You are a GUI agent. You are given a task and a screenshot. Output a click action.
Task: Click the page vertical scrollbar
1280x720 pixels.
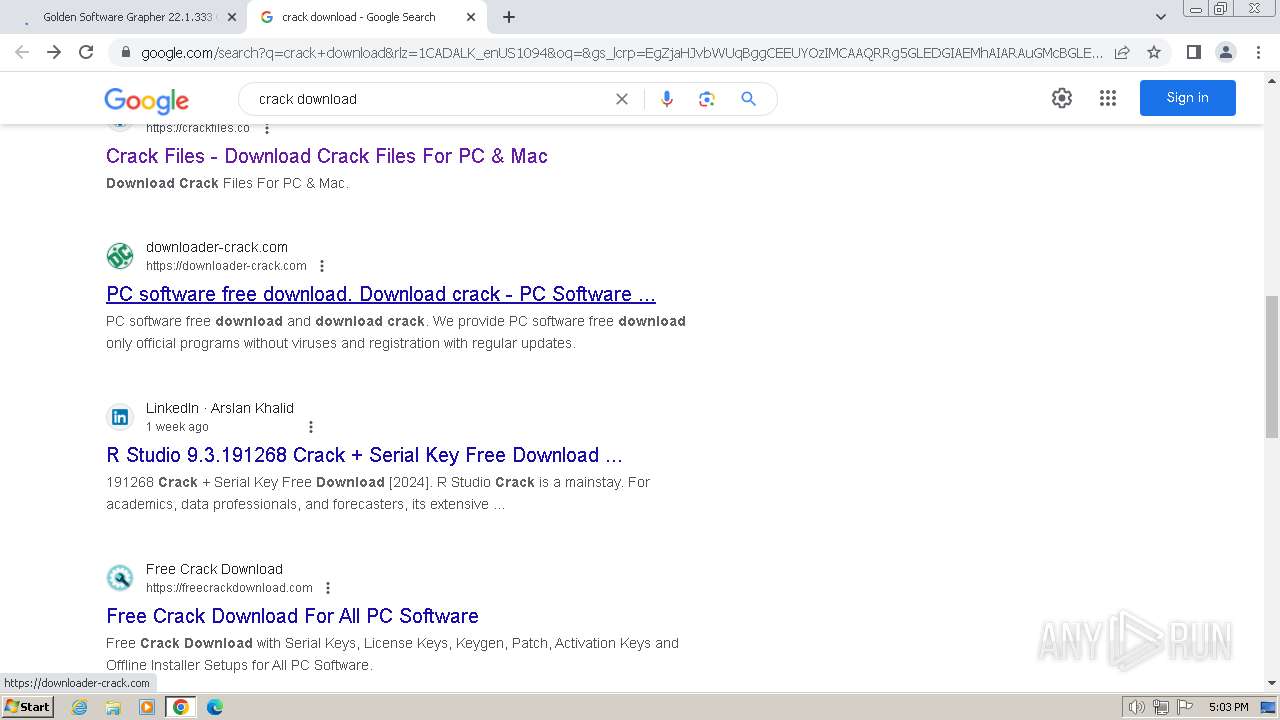coord(1272,366)
